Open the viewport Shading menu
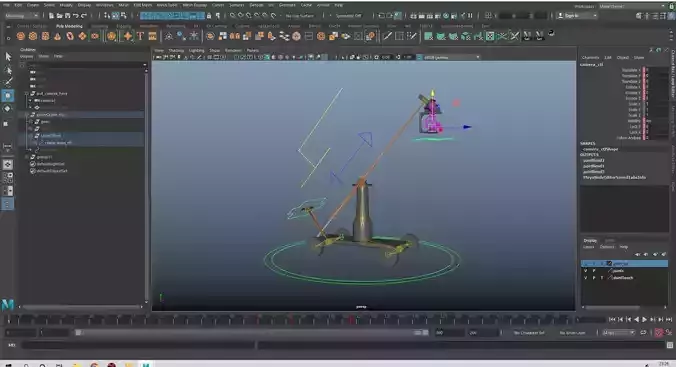Image resolution: width=676 pixels, height=367 pixels. (x=176, y=50)
